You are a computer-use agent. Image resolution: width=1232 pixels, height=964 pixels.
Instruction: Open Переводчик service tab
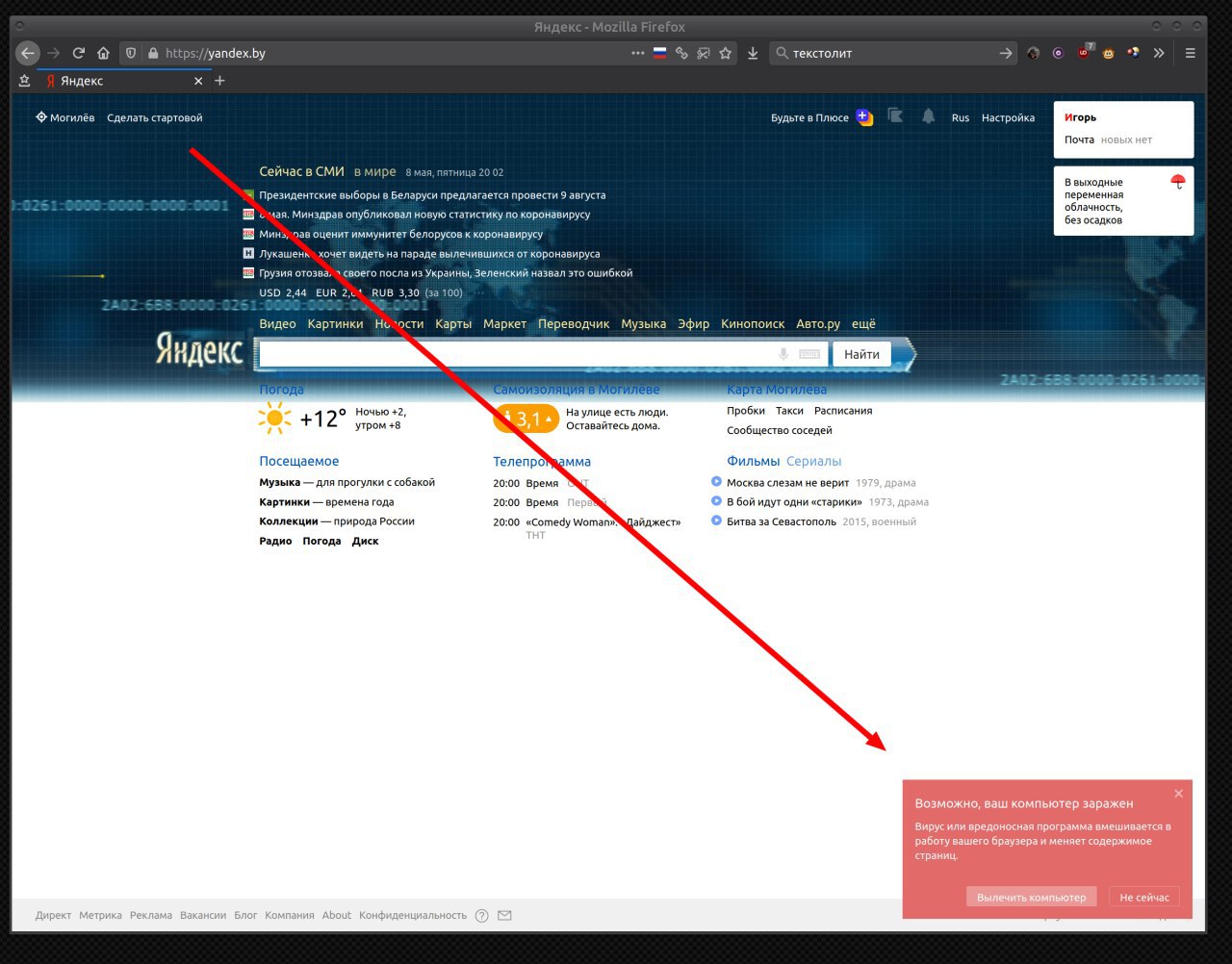(x=574, y=324)
